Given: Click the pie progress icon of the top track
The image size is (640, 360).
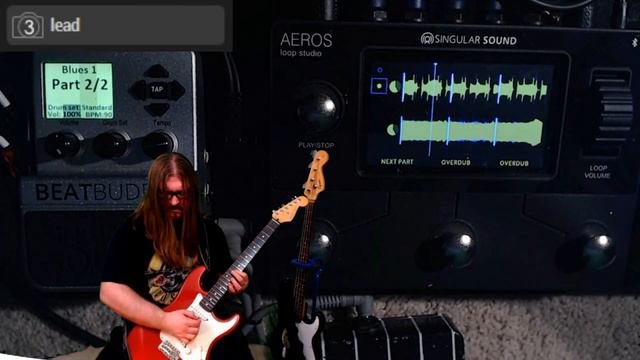Looking at the screenshot, I should point(395,87).
